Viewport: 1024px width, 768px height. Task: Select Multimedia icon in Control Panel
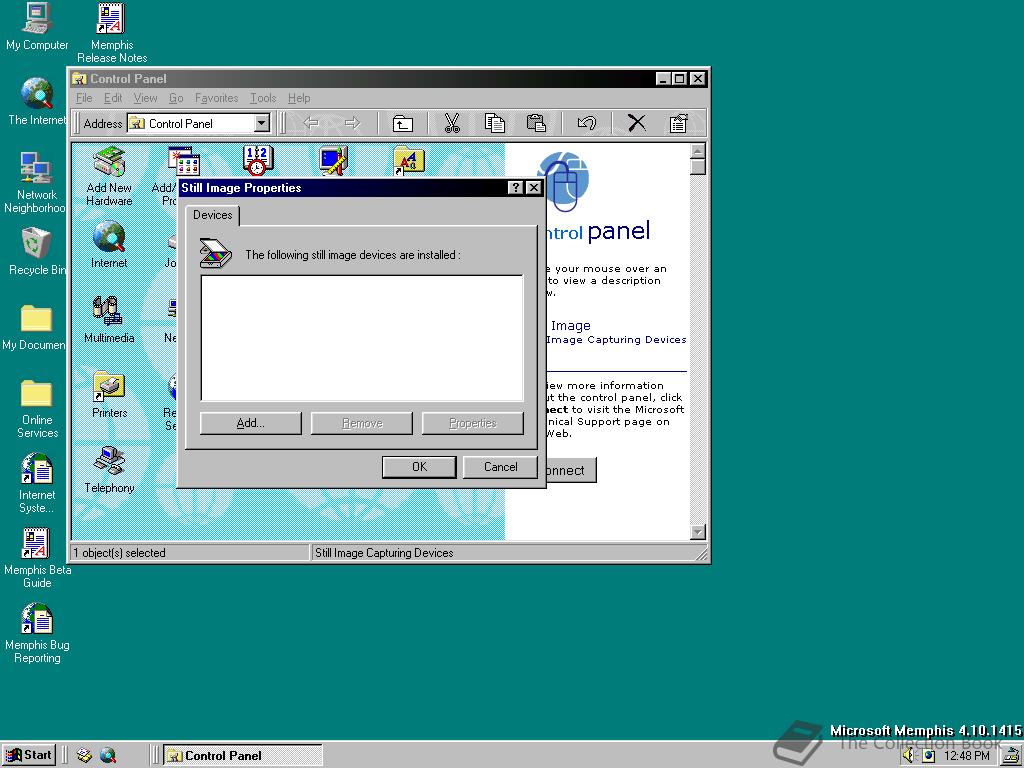pyautogui.click(x=109, y=320)
